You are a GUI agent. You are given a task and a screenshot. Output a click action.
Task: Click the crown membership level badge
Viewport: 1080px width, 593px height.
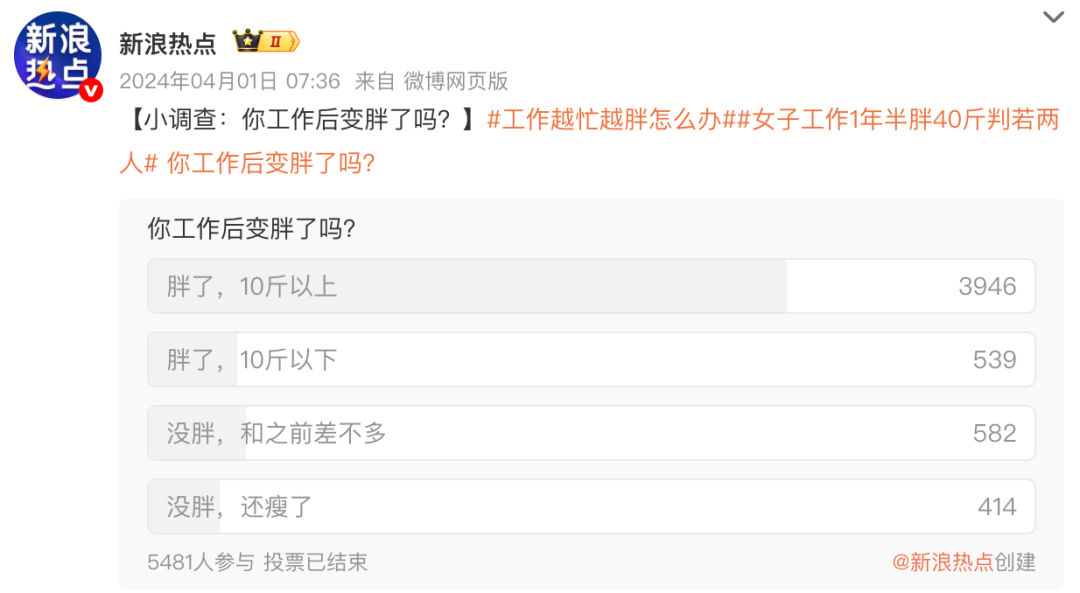[x=266, y=42]
